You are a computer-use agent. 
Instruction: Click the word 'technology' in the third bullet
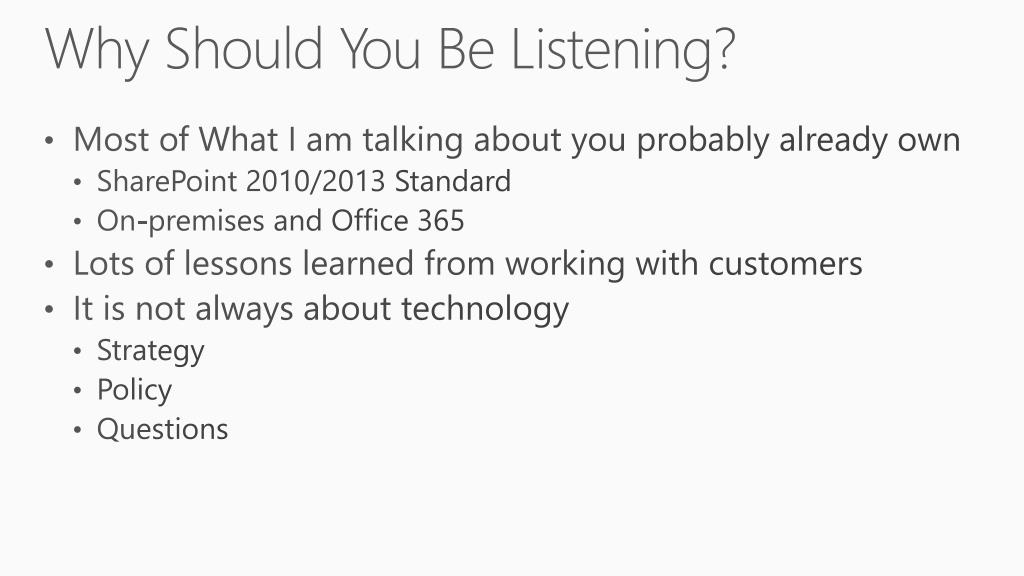click(x=485, y=309)
